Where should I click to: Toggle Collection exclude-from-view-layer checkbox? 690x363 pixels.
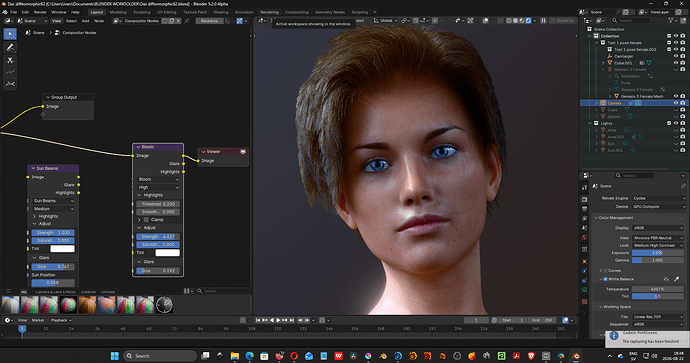pyautogui.click(x=669, y=36)
